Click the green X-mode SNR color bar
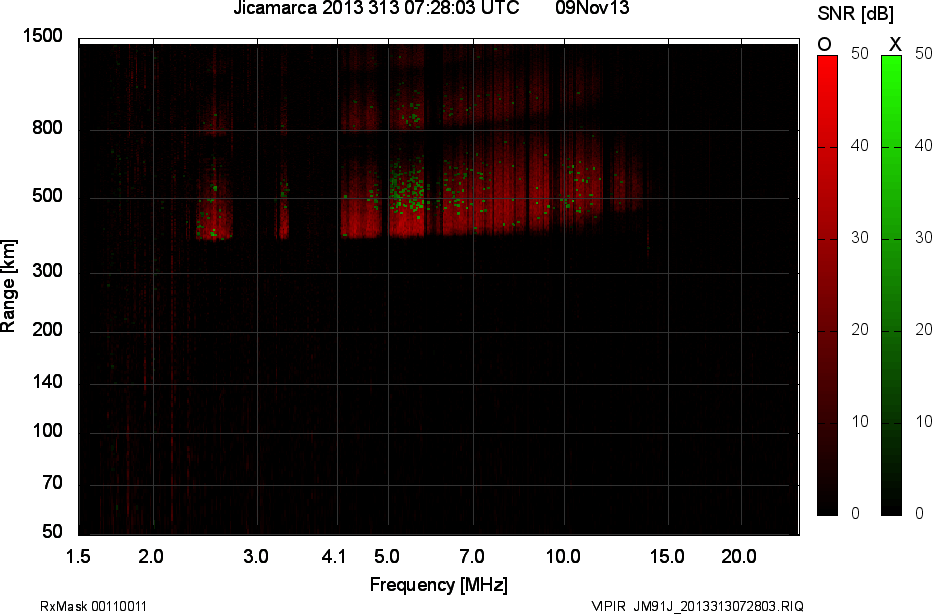Viewport: 932px width, 614px height. click(892, 285)
